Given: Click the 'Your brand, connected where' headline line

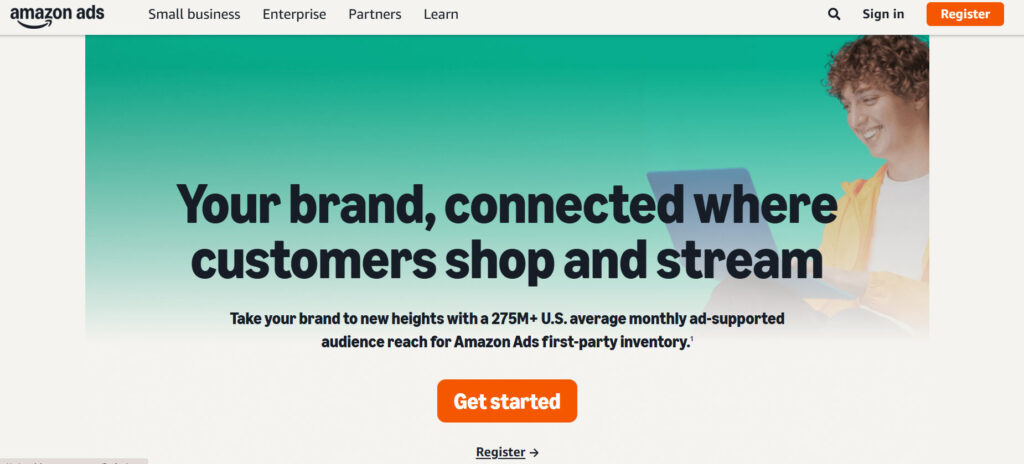Looking at the screenshot, I should click(x=506, y=204).
